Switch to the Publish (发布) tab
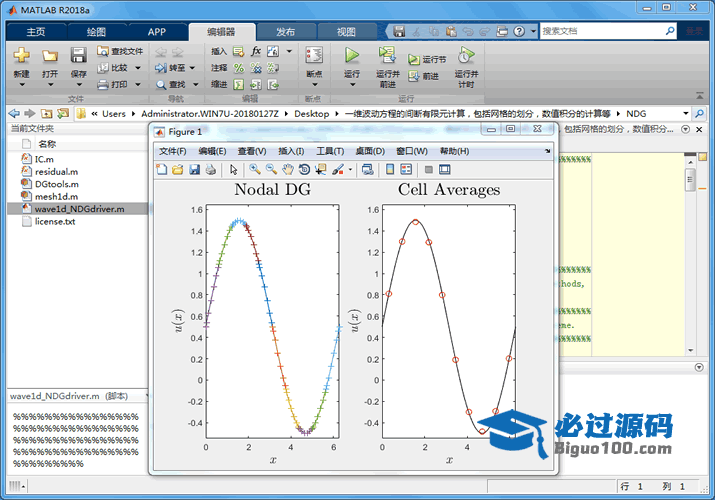The width and height of the screenshot is (715, 500). point(285,31)
